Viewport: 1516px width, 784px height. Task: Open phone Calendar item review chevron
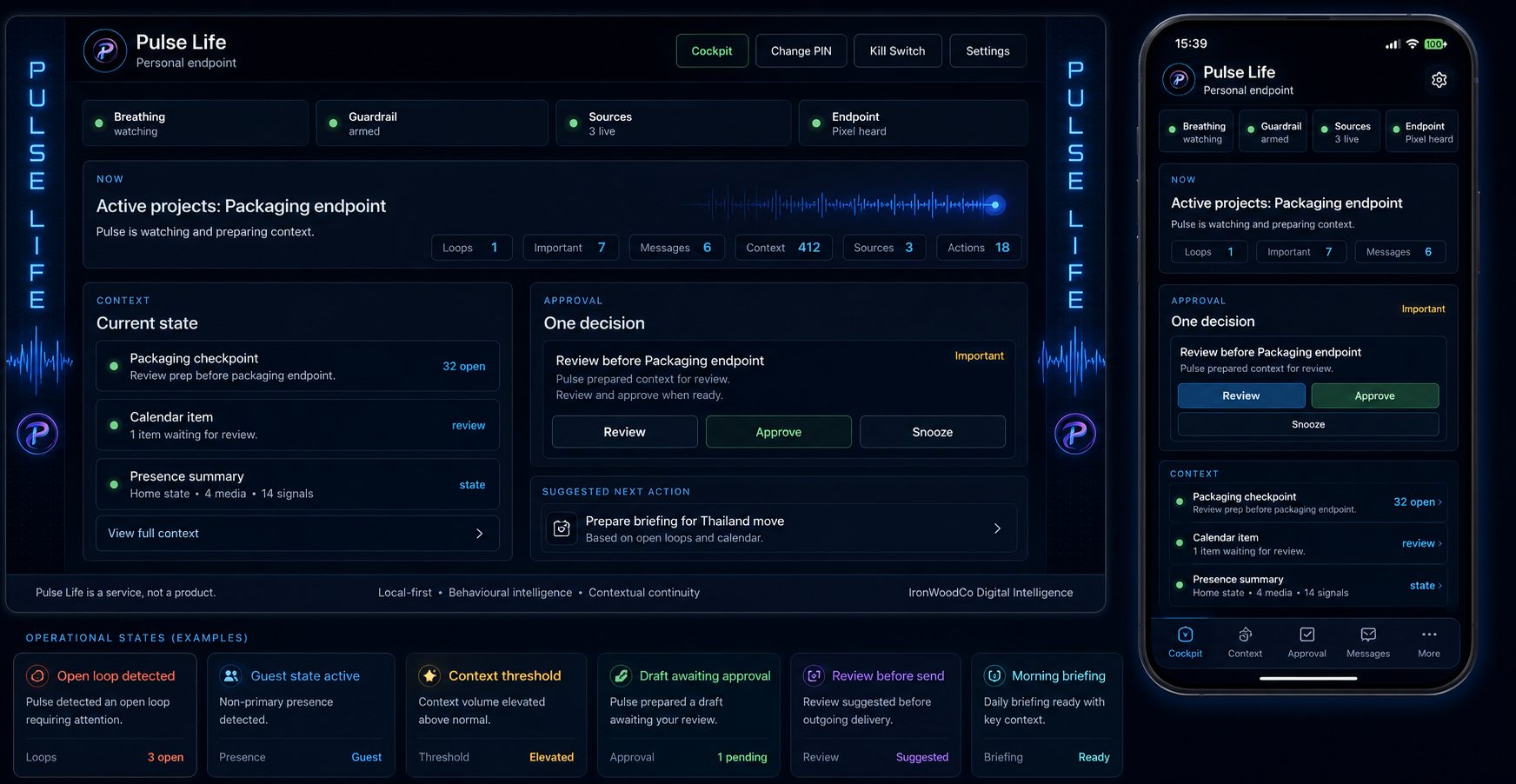click(1422, 543)
